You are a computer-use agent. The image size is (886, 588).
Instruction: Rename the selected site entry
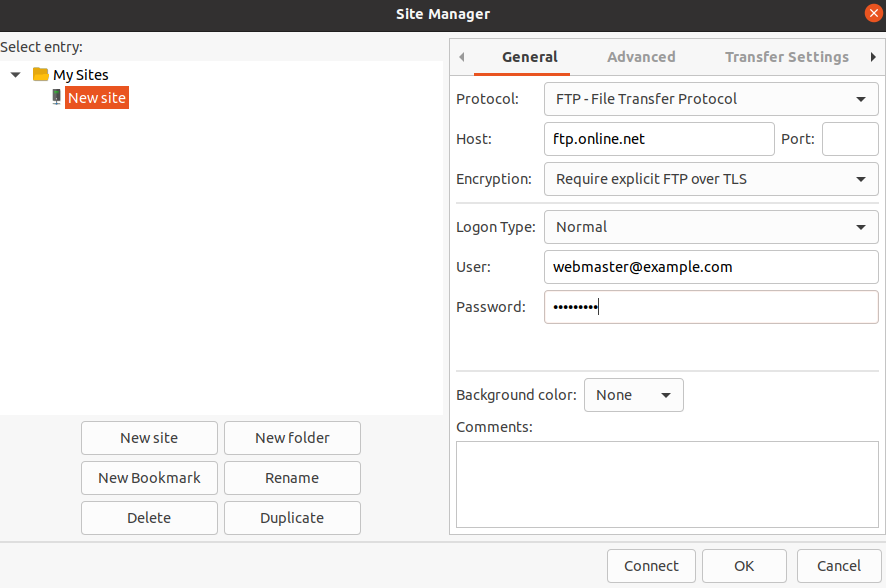292,478
